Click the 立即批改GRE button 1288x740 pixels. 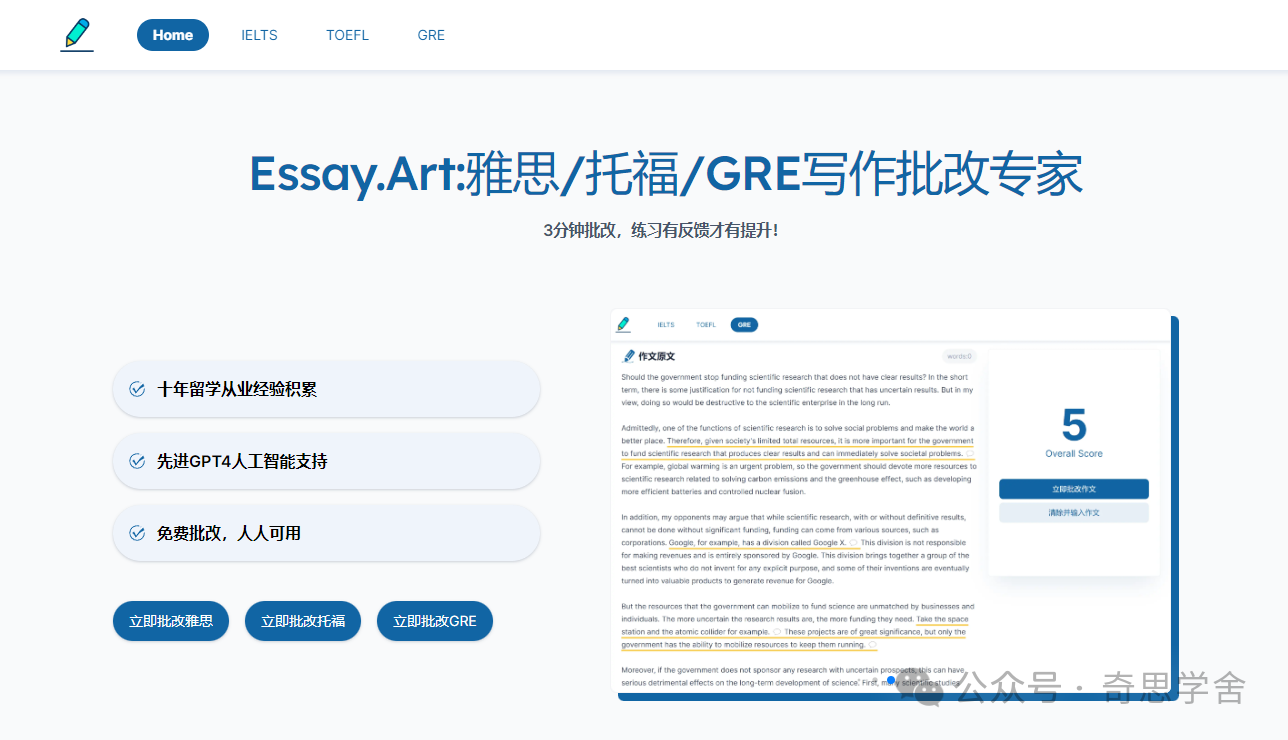(434, 620)
